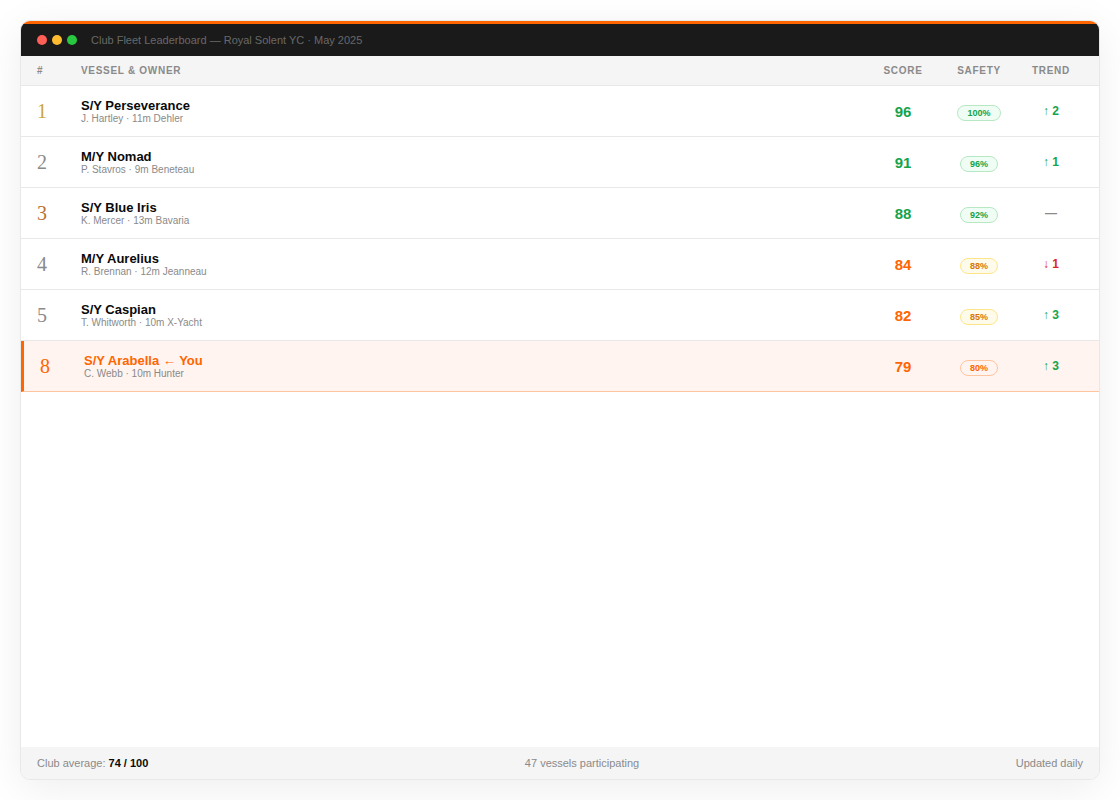This screenshot has width=1120, height=800.
Task: Click the dash trend indicator for Blue Iris
Action: click(1050, 213)
